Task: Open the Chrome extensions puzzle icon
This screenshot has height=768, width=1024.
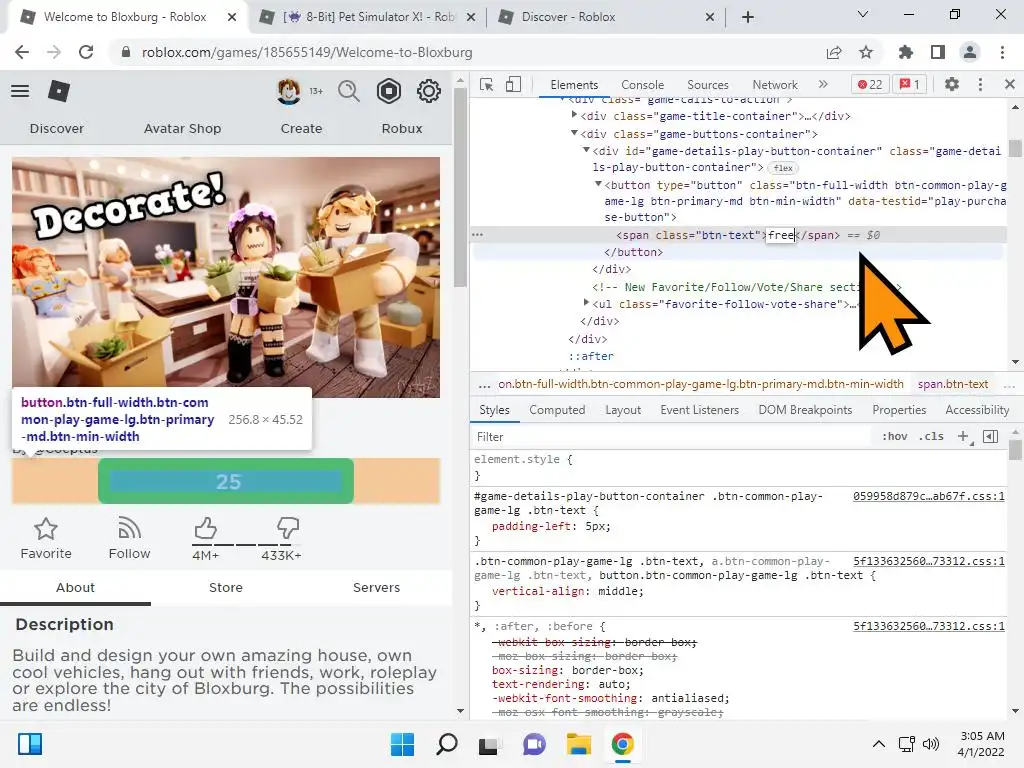Action: click(906, 52)
